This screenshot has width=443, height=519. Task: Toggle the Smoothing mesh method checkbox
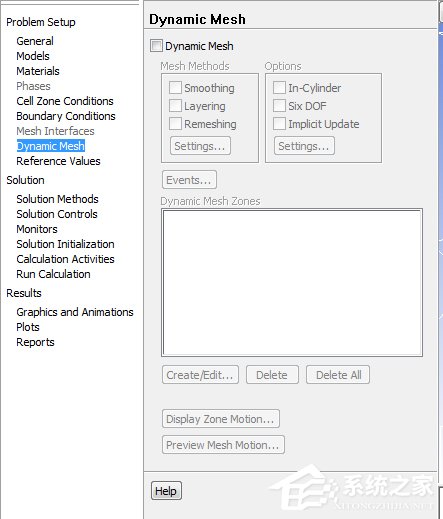(x=175, y=88)
